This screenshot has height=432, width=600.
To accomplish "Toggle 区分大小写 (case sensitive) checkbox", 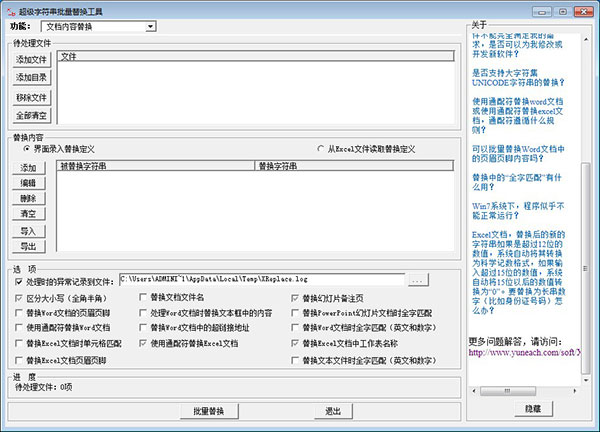I will [20, 298].
